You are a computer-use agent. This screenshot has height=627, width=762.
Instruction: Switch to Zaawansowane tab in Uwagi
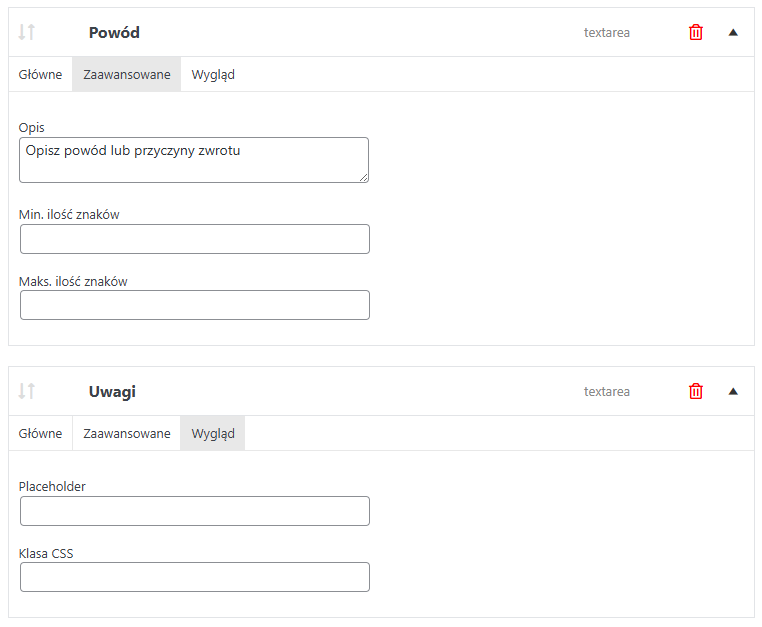pos(127,433)
